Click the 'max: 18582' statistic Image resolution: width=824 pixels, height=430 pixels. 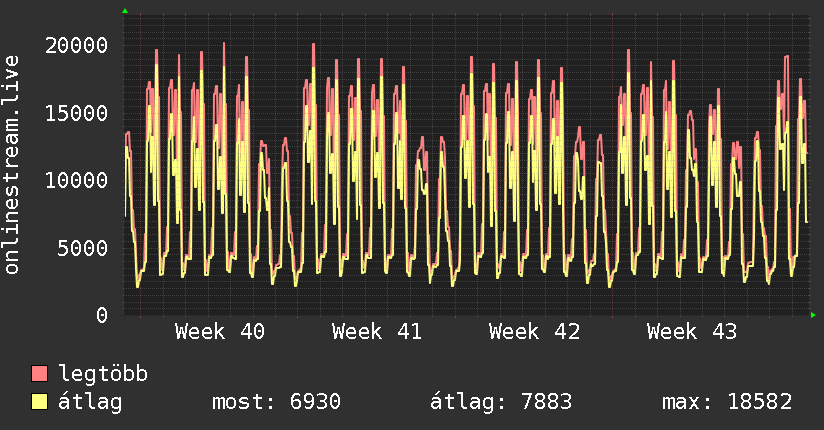[x=727, y=402]
